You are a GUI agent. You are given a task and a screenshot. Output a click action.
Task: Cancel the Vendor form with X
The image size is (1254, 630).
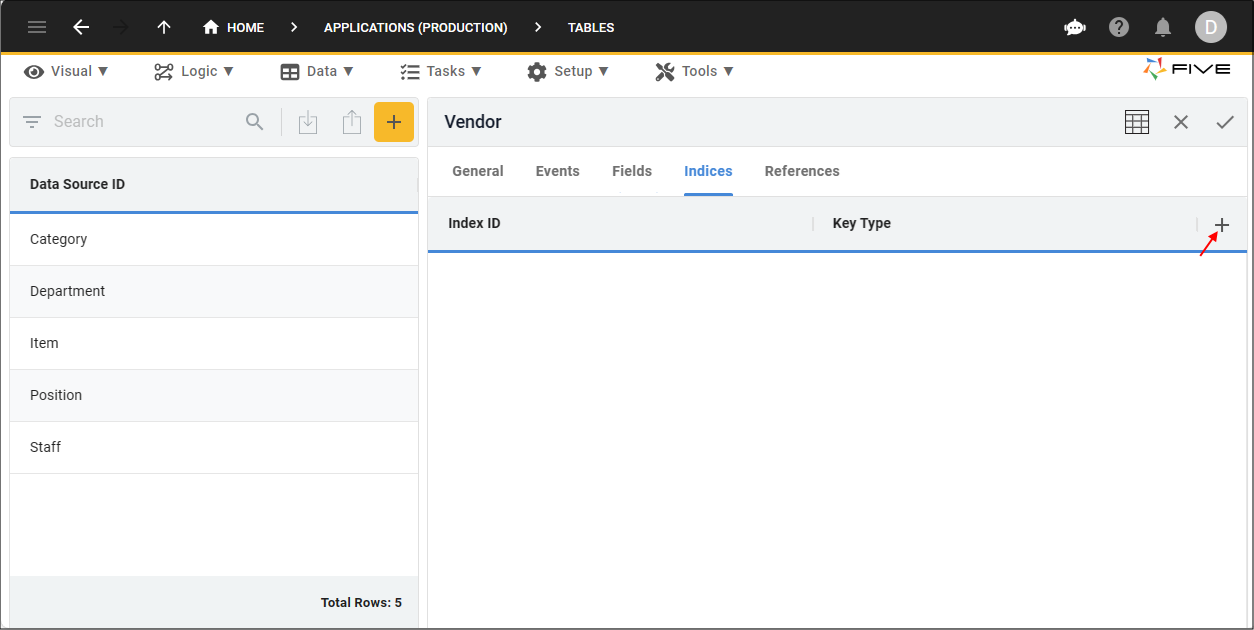click(x=1181, y=122)
